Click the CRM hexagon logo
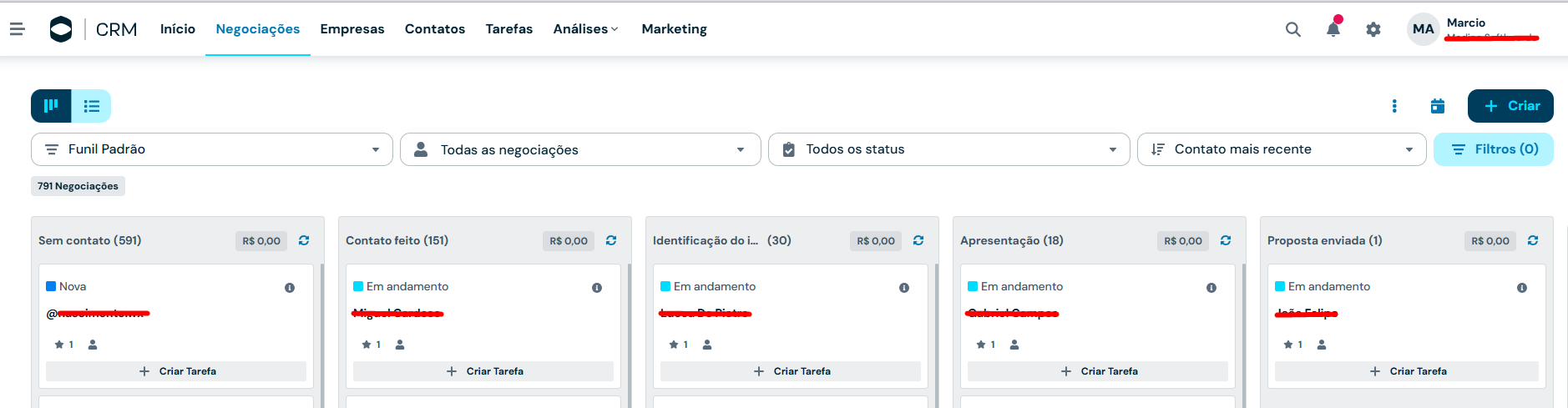 coord(61,29)
